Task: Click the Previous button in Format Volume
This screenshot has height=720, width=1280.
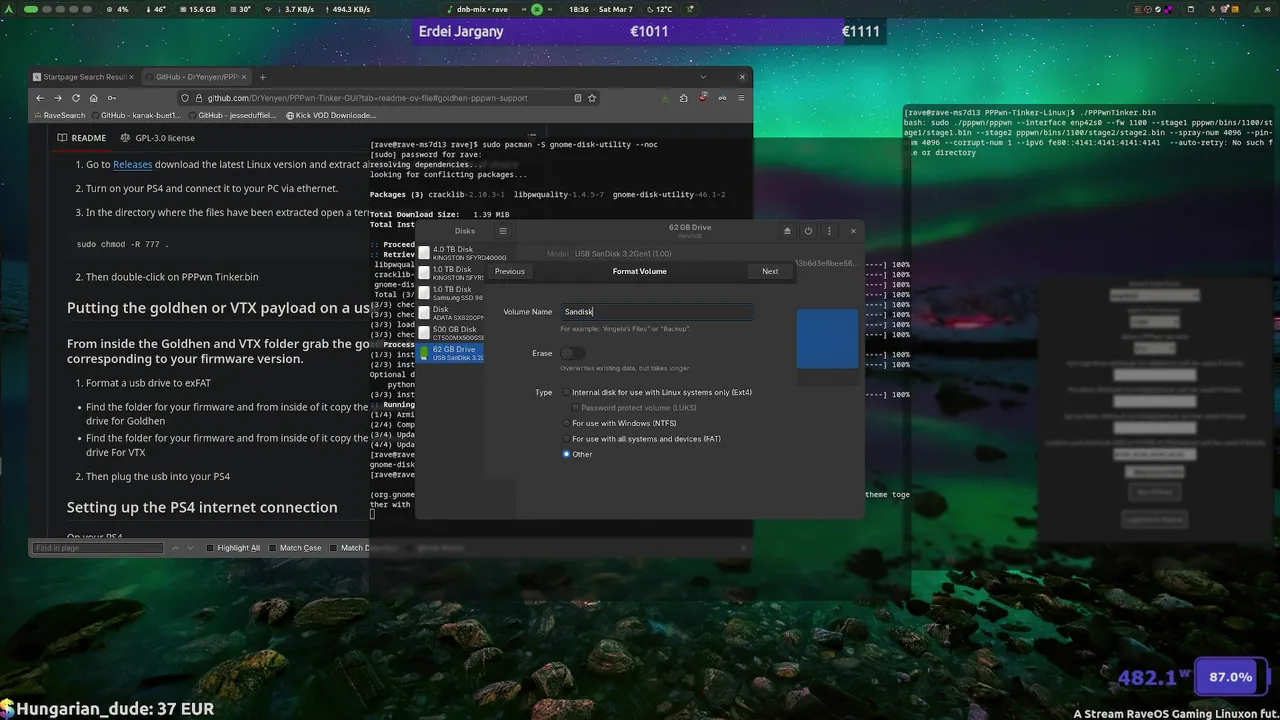Action: 509,271
